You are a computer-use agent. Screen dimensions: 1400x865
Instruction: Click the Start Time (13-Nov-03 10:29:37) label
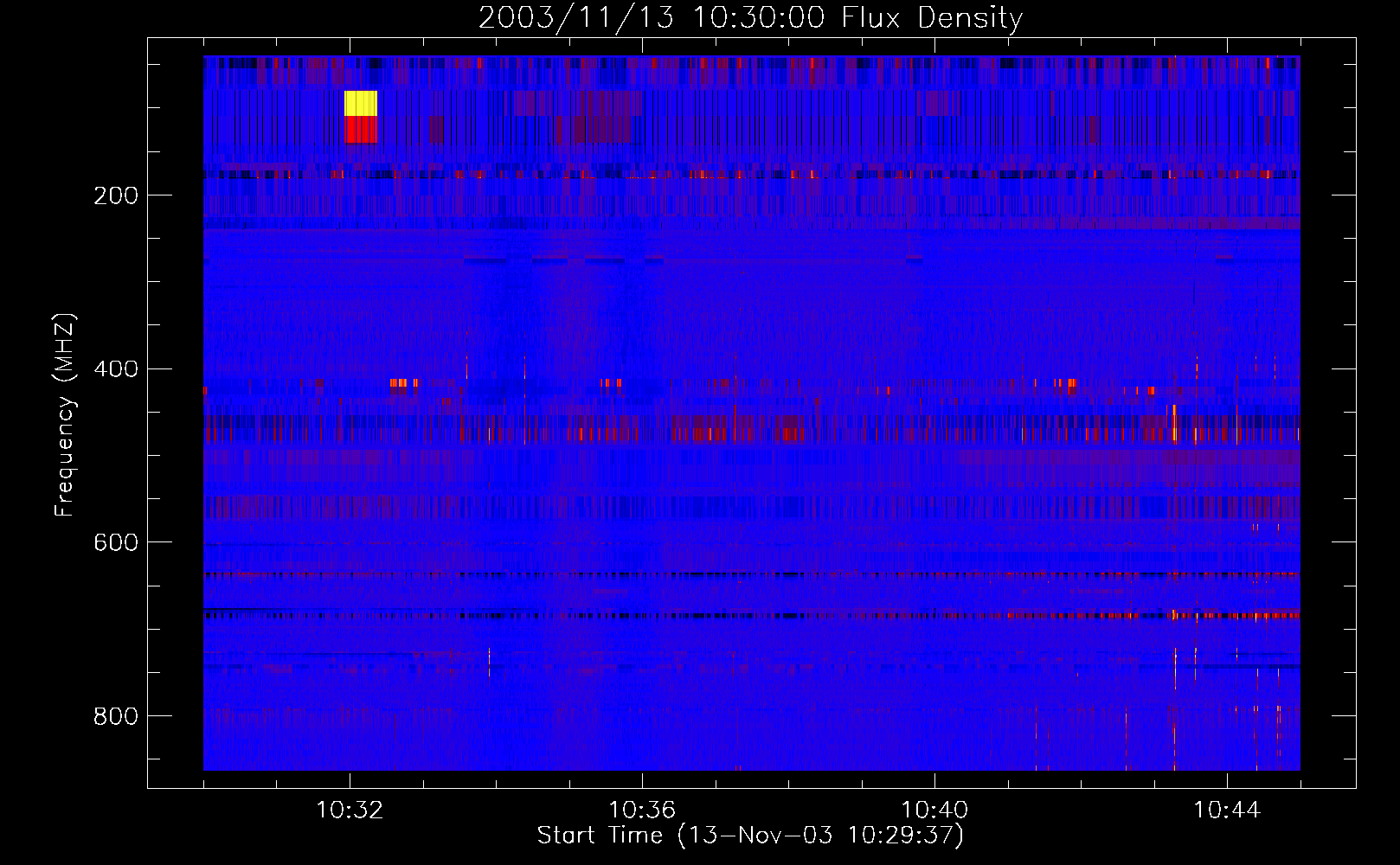[x=750, y=836]
